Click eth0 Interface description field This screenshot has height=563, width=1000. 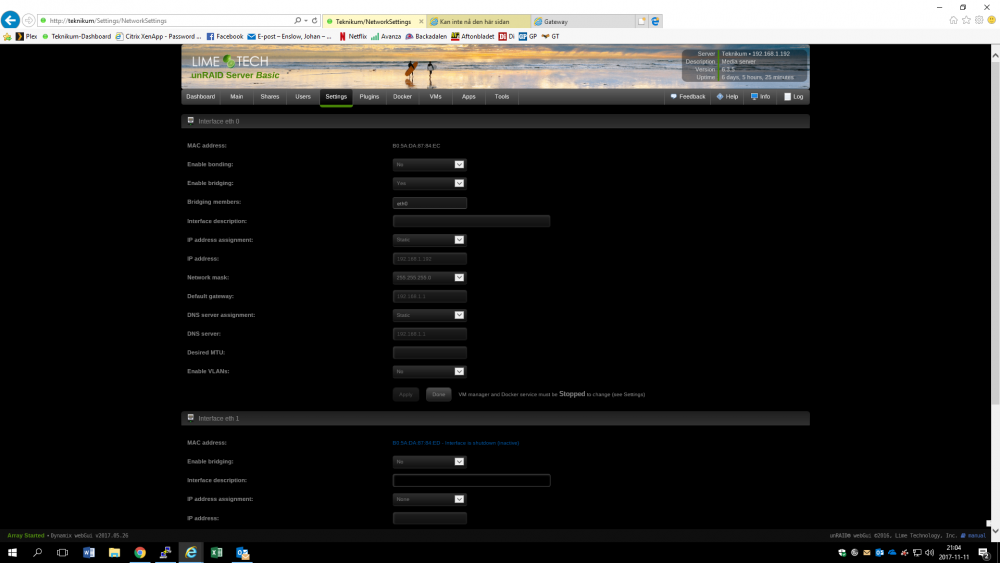tap(471, 221)
